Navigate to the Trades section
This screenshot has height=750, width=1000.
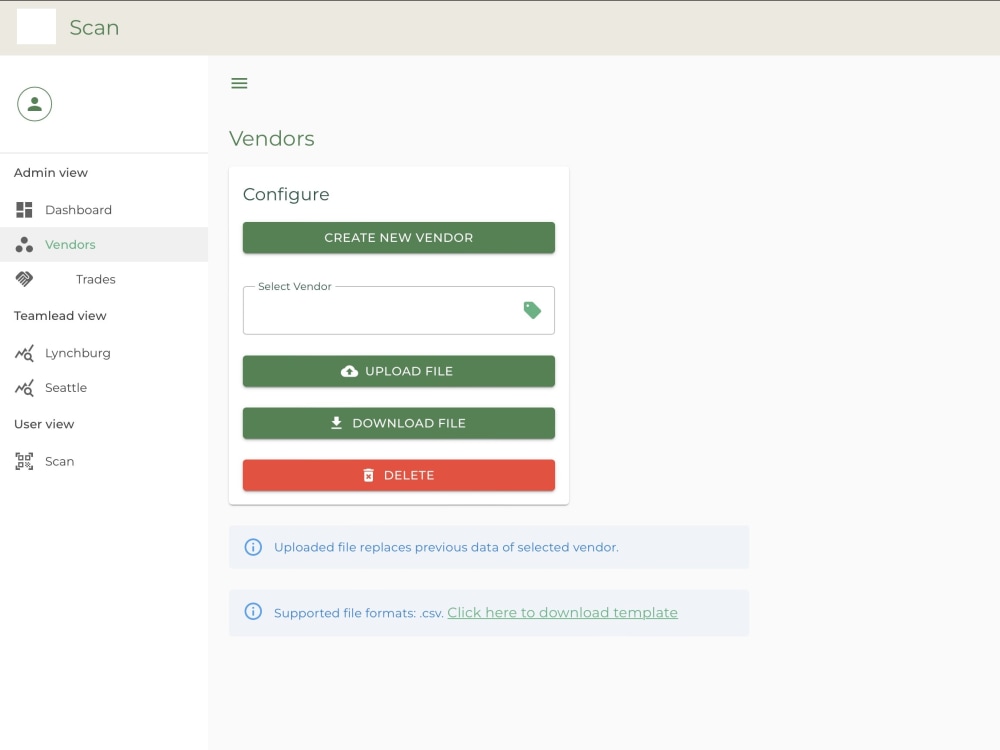coord(96,279)
